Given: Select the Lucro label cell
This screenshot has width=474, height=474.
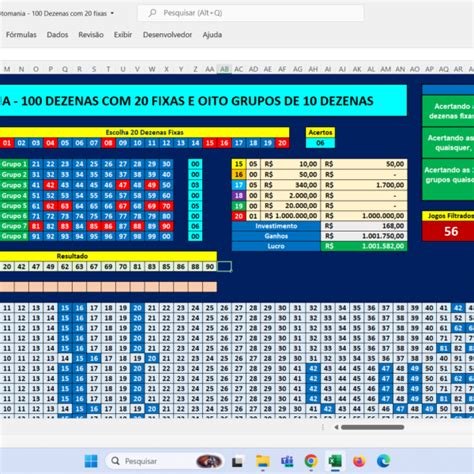Looking at the screenshot, I should (276, 246).
